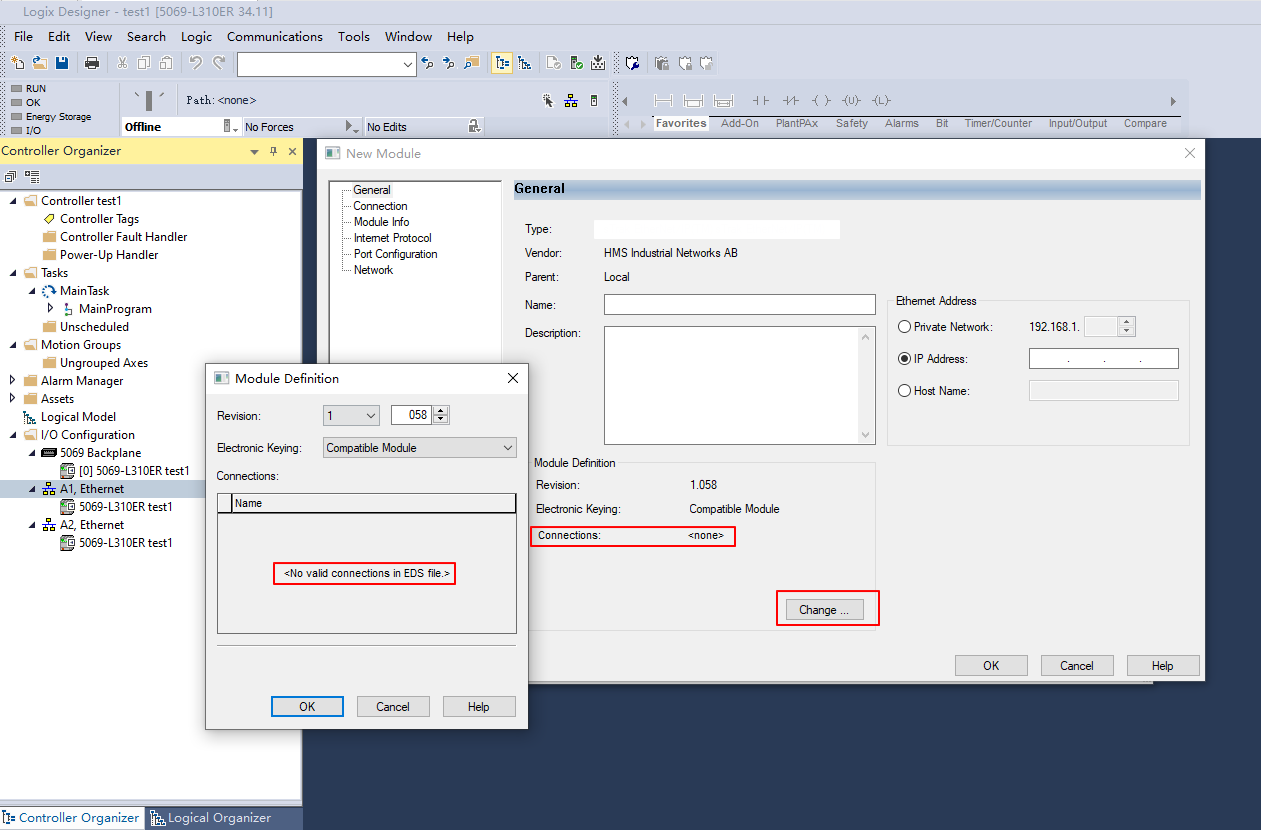Switch to the Logical Organizer tab
Screen dimensions: 1261x830
click(210, 818)
